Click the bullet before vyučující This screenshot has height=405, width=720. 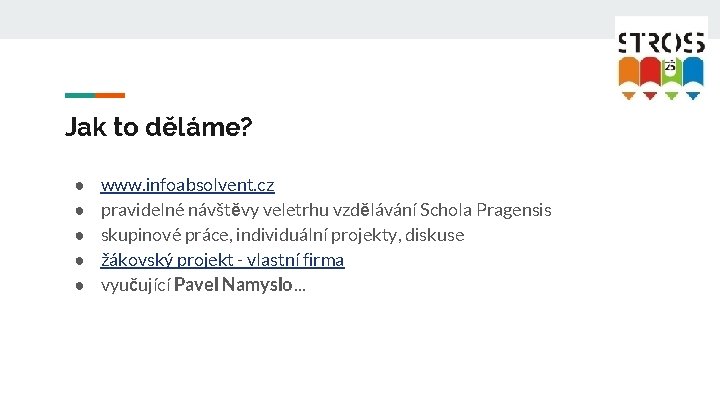click(77, 286)
